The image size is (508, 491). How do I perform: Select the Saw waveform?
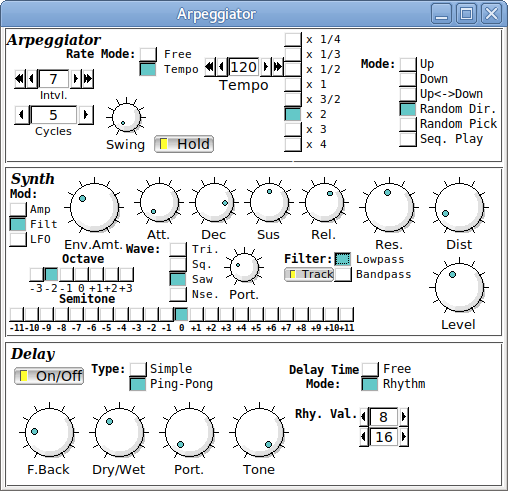178,280
